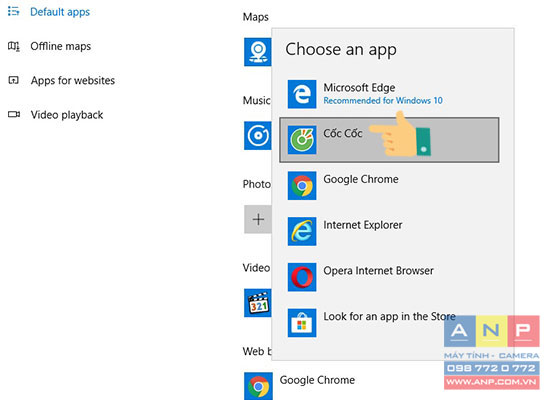Select Opera Internet Browser text

378,271
